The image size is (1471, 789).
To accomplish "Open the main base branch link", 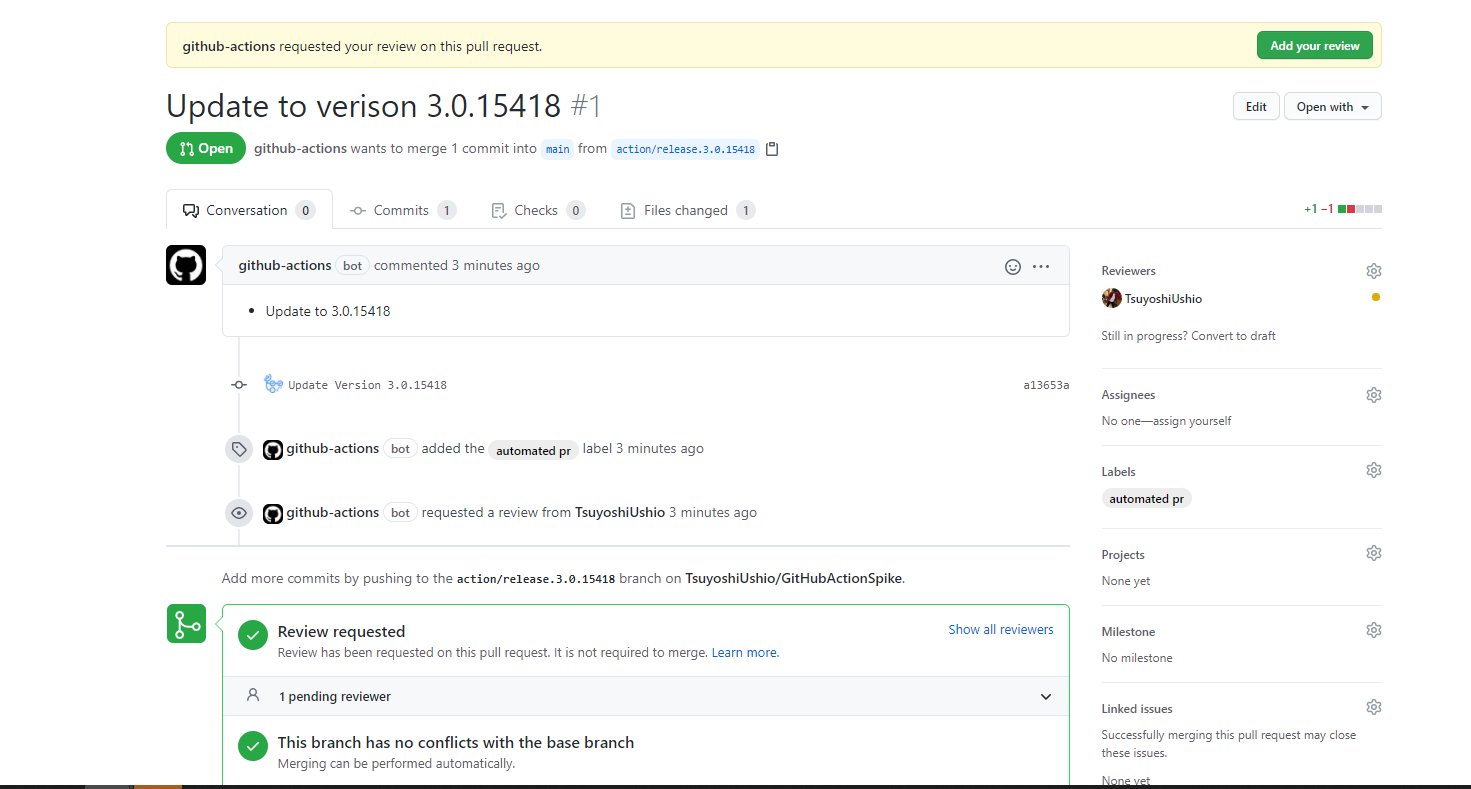I will click(558, 149).
